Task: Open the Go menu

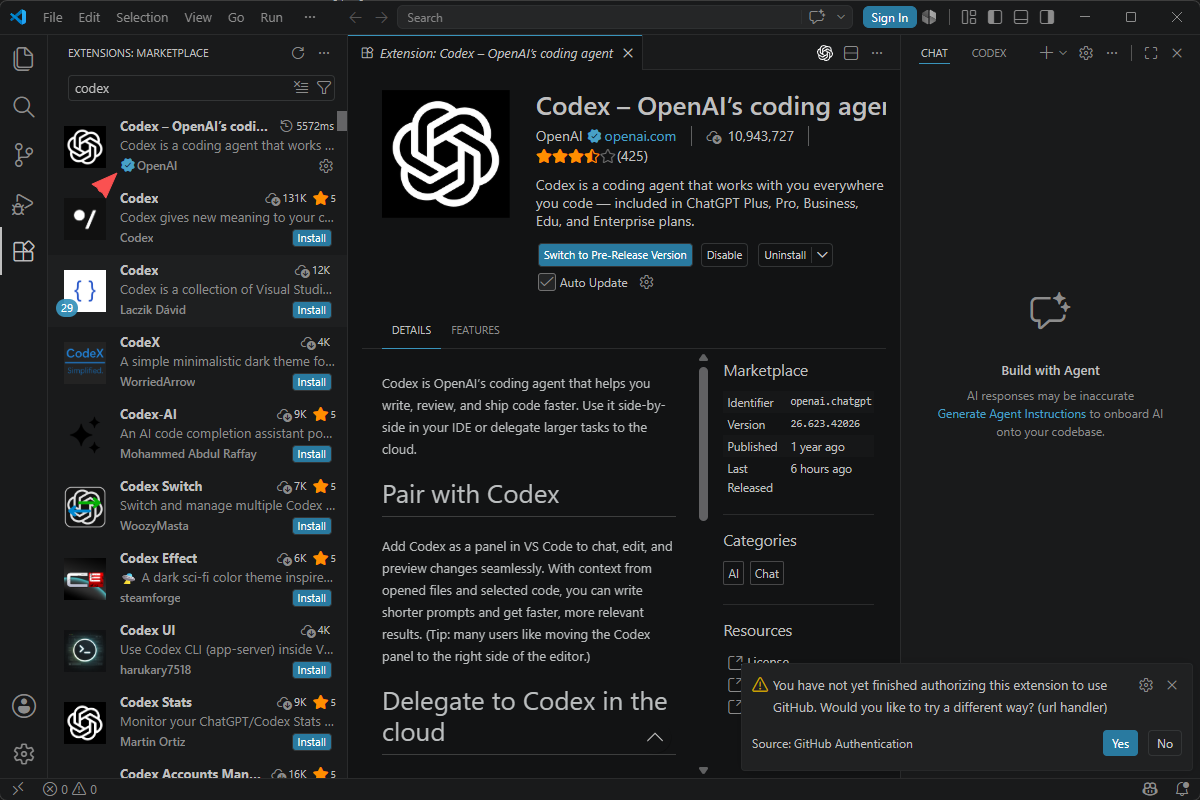Action: pyautogui.click(x=236, y=18)
